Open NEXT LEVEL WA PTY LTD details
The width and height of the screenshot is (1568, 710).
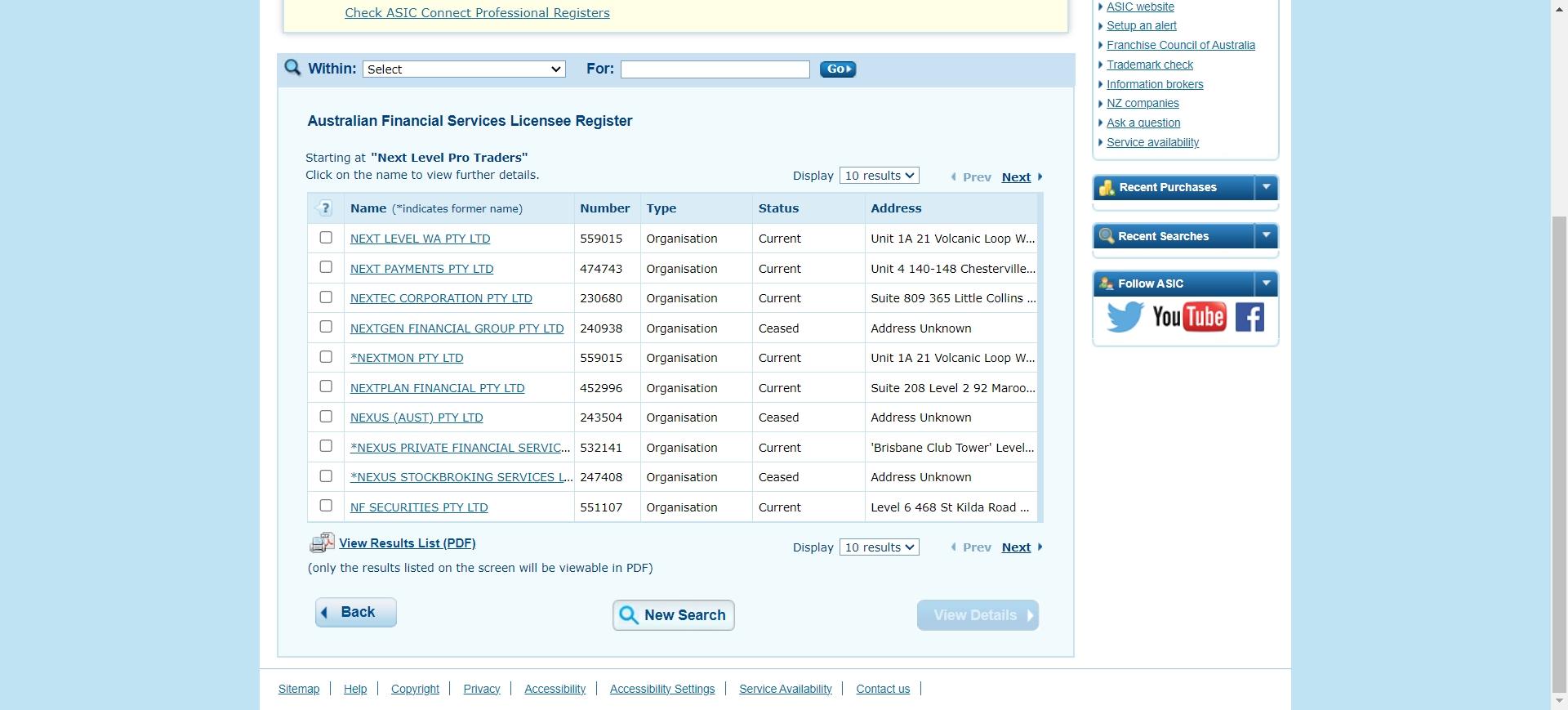tap(421, 239)
